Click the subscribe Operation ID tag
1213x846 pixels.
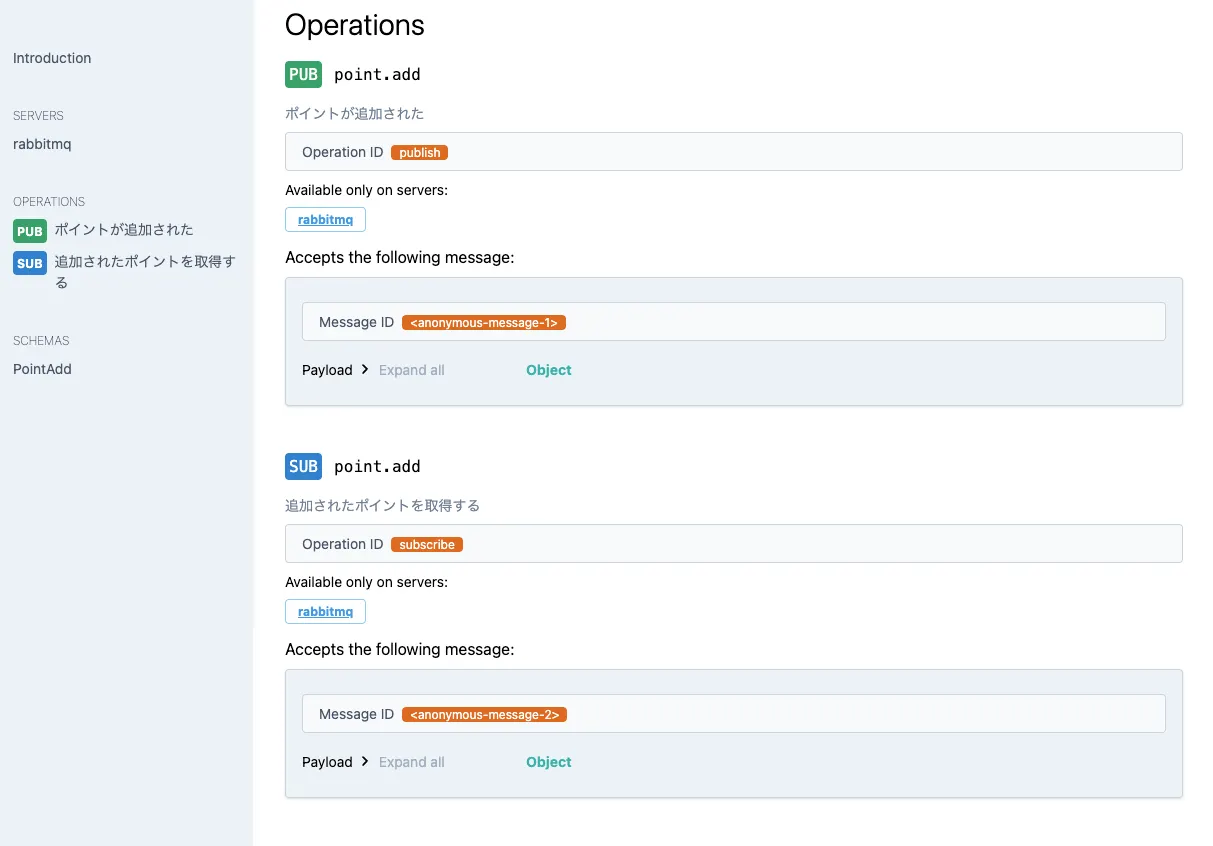tap(427, 544)
